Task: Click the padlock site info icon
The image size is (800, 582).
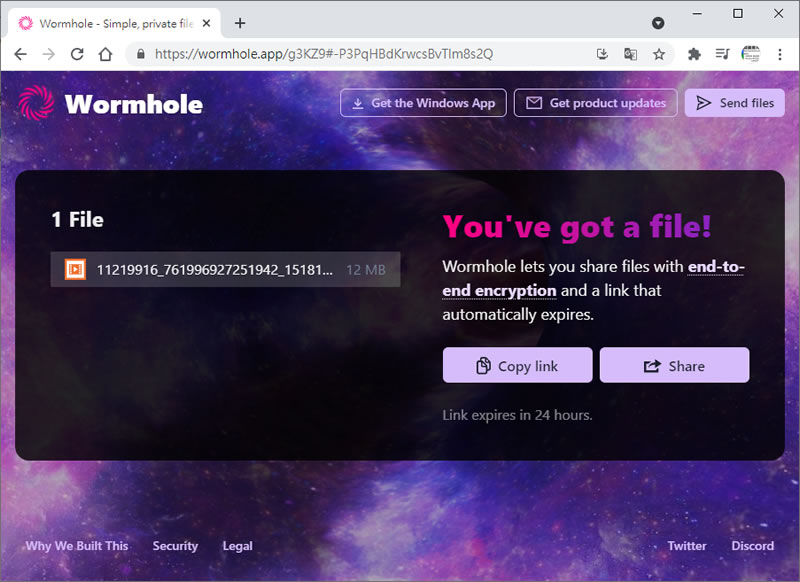Action: (141, 54)
